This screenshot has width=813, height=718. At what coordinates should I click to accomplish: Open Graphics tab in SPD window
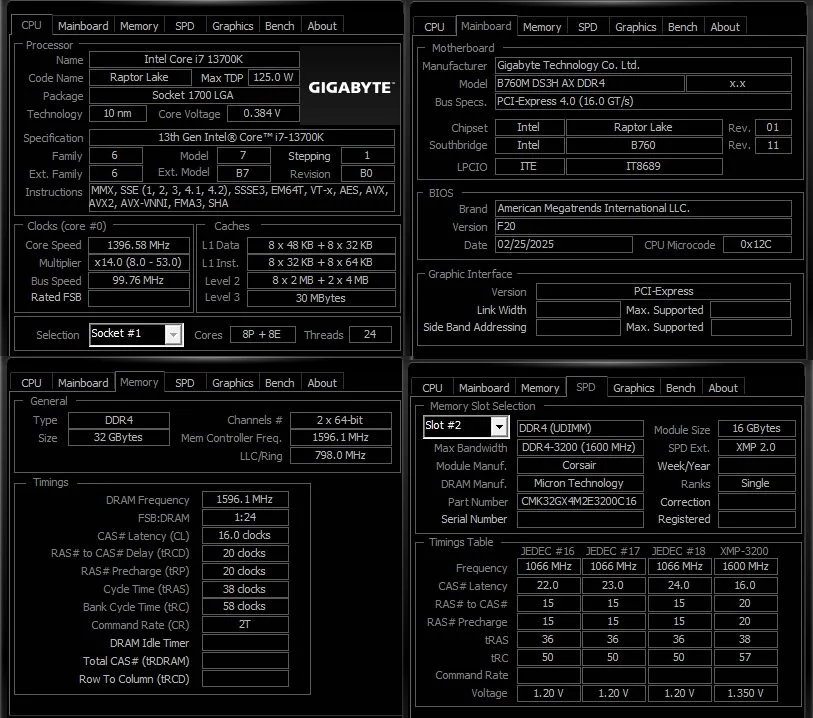tap(634, 388)
